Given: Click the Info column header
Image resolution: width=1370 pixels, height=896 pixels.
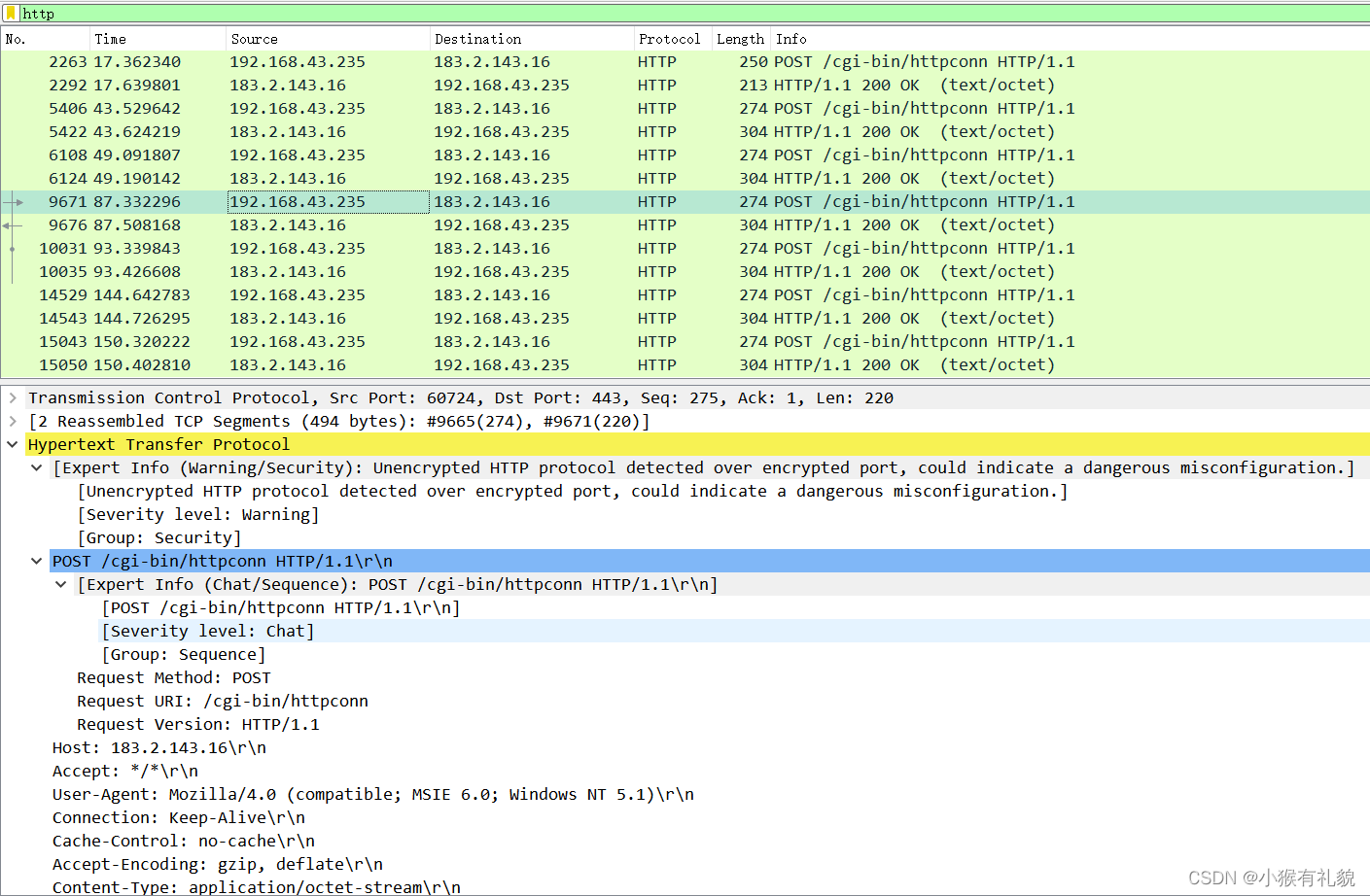Looking at the screenshot, I should coord(1071,39).
